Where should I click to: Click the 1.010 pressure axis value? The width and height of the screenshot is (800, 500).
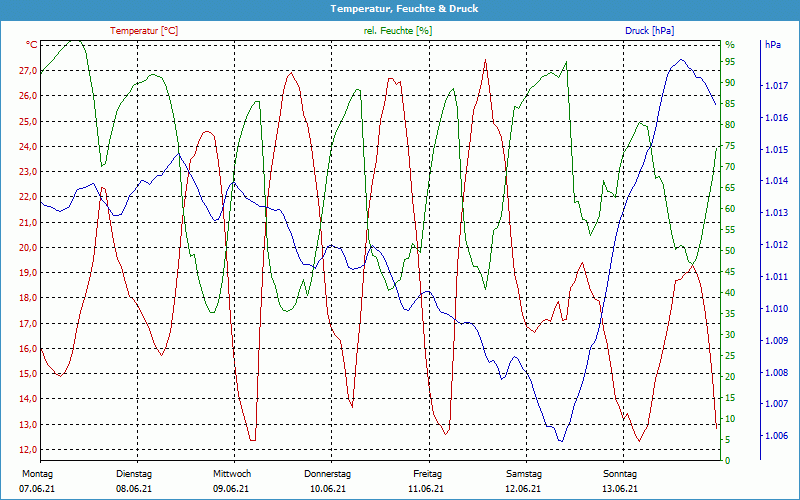(x=777, y=309)
